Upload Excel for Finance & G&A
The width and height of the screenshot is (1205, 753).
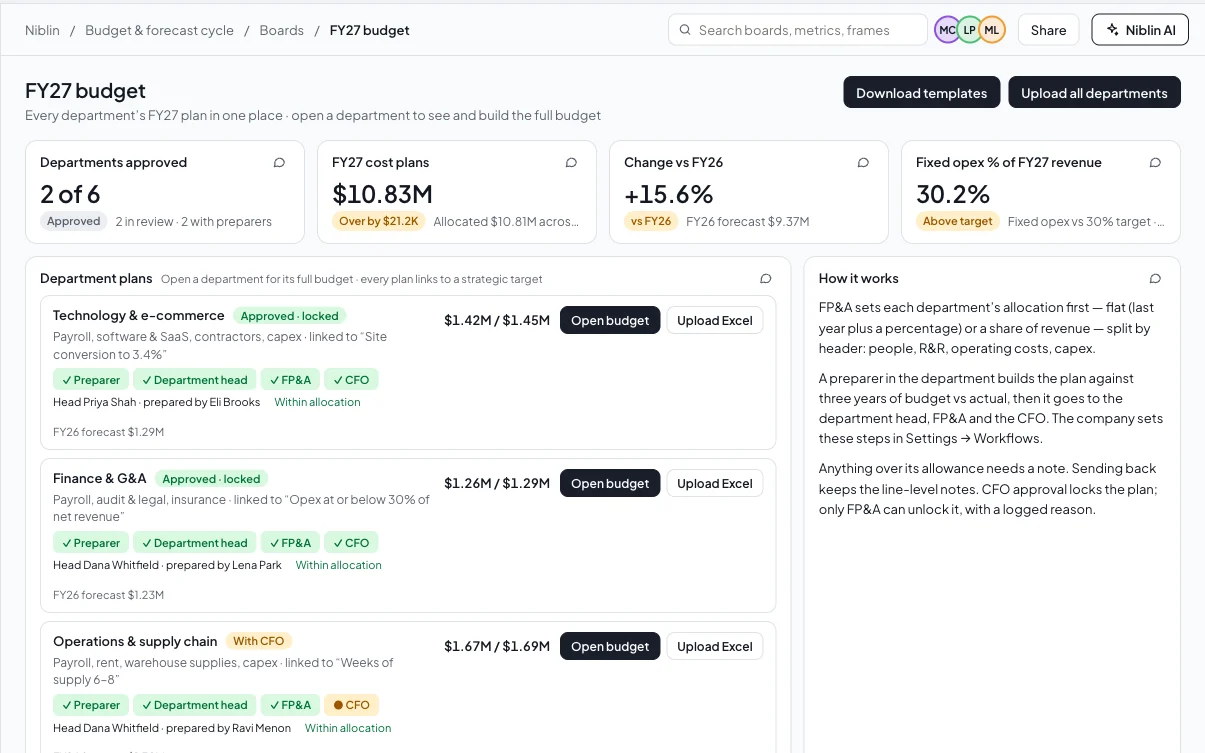coord(714,483)
